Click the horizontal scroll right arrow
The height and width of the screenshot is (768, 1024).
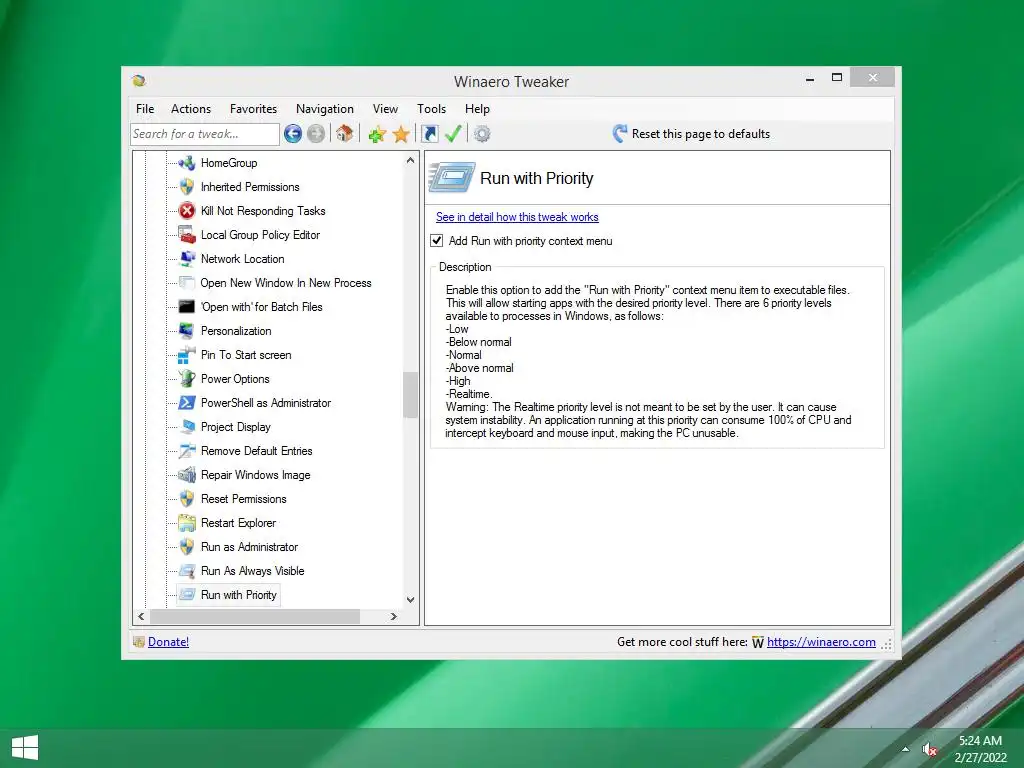coord(393,616)
